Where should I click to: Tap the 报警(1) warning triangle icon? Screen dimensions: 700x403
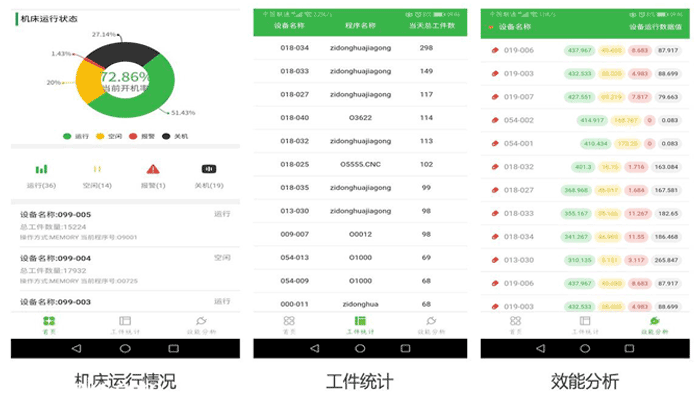coord(153,169)
